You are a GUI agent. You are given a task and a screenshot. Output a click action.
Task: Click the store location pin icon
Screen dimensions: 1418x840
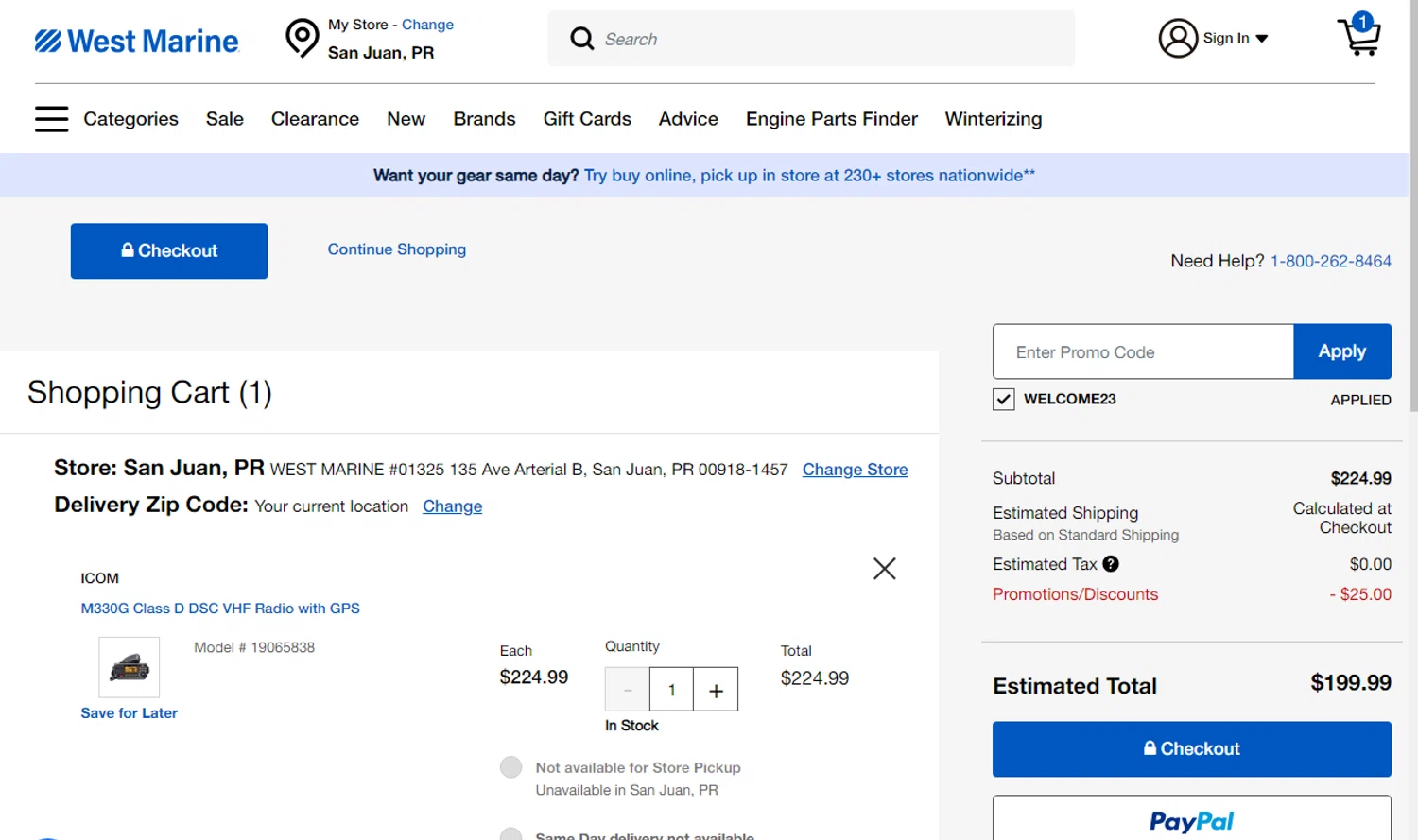(303, 39)
